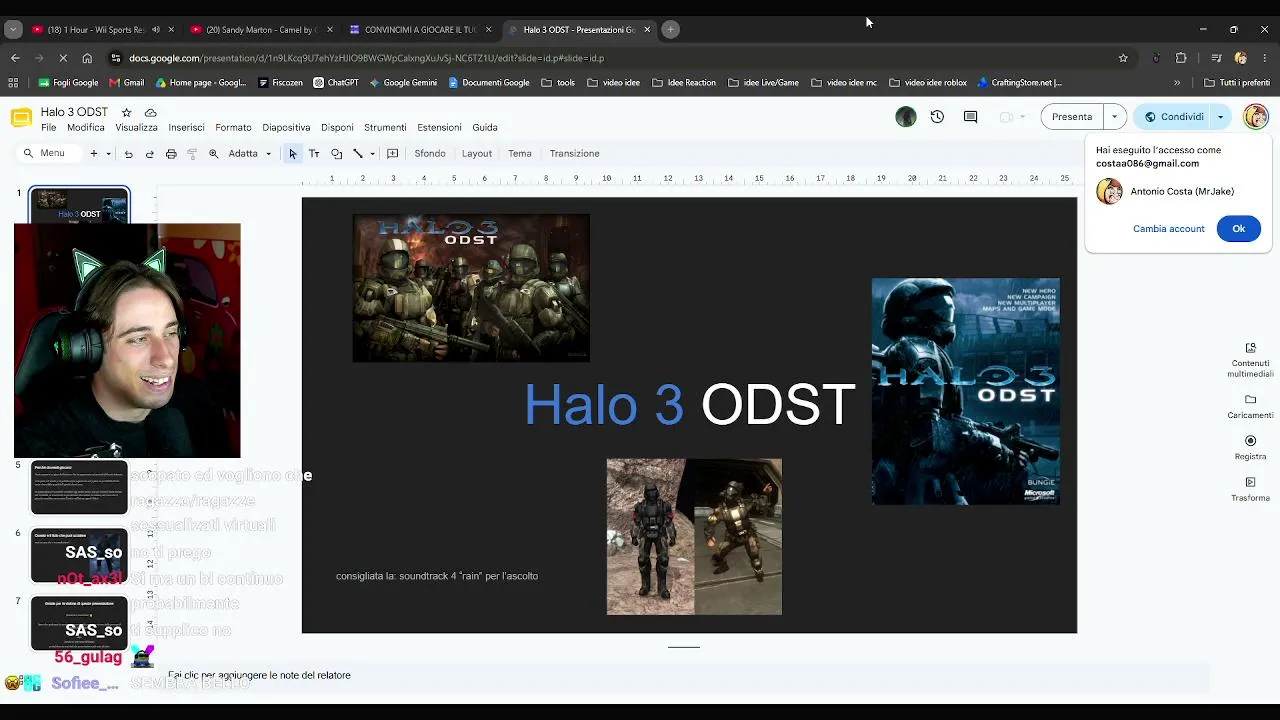Switch to the Wii Sports YouTube tab
1280x720 pixels.
100,30
